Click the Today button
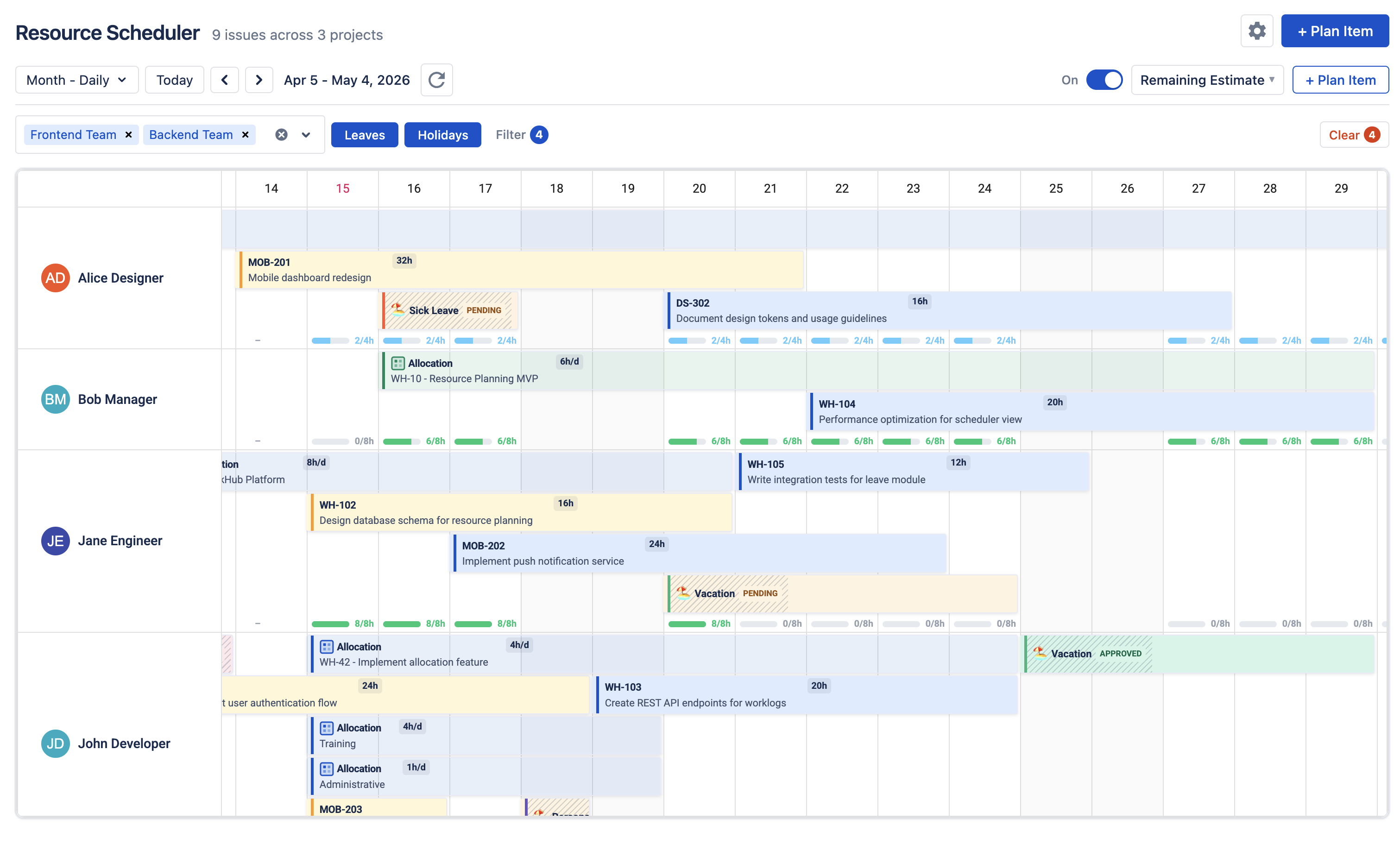This screenshot has width=1400, height=844. point(175,80)
